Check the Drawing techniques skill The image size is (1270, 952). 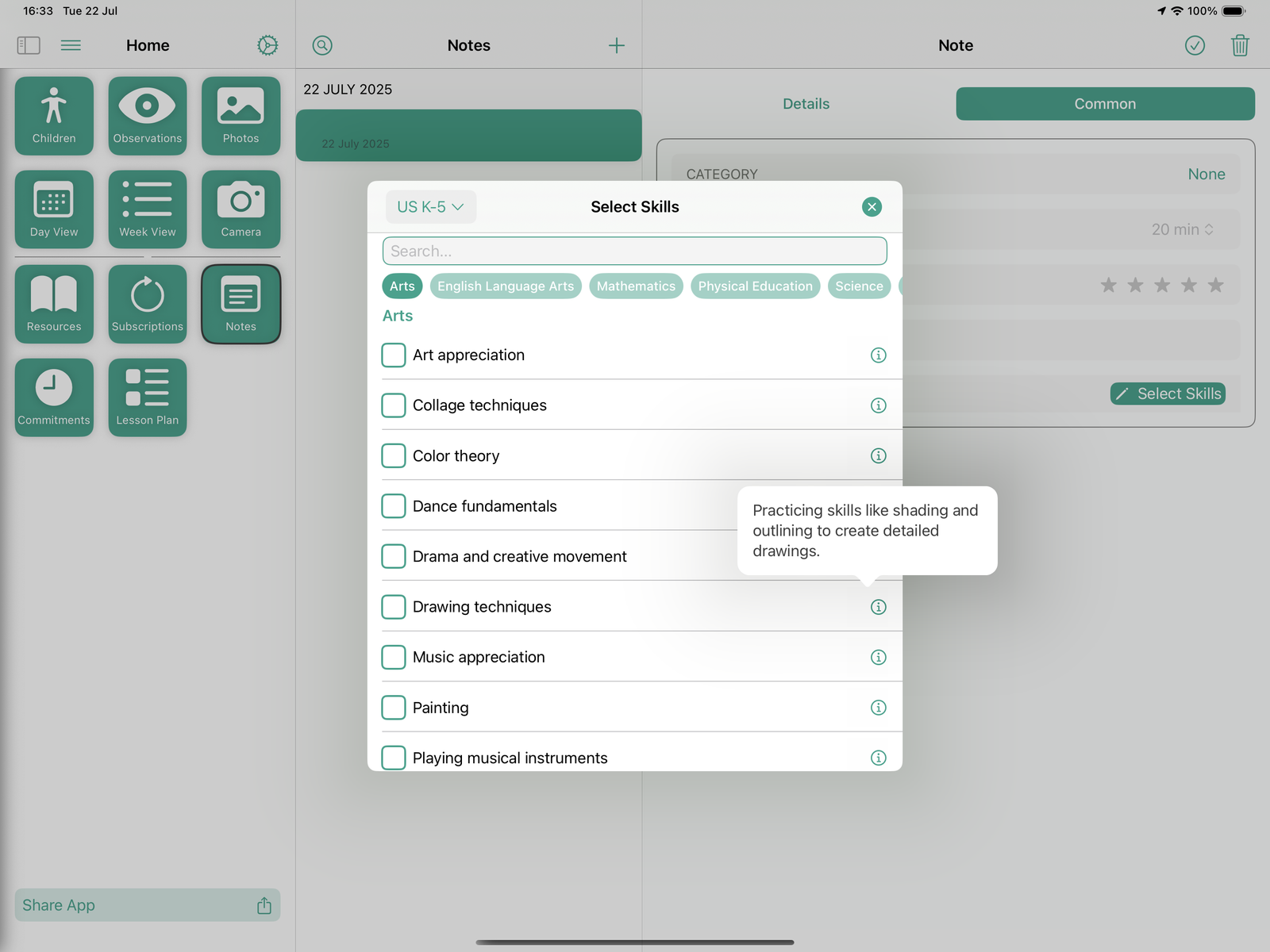tap(393, 606)
